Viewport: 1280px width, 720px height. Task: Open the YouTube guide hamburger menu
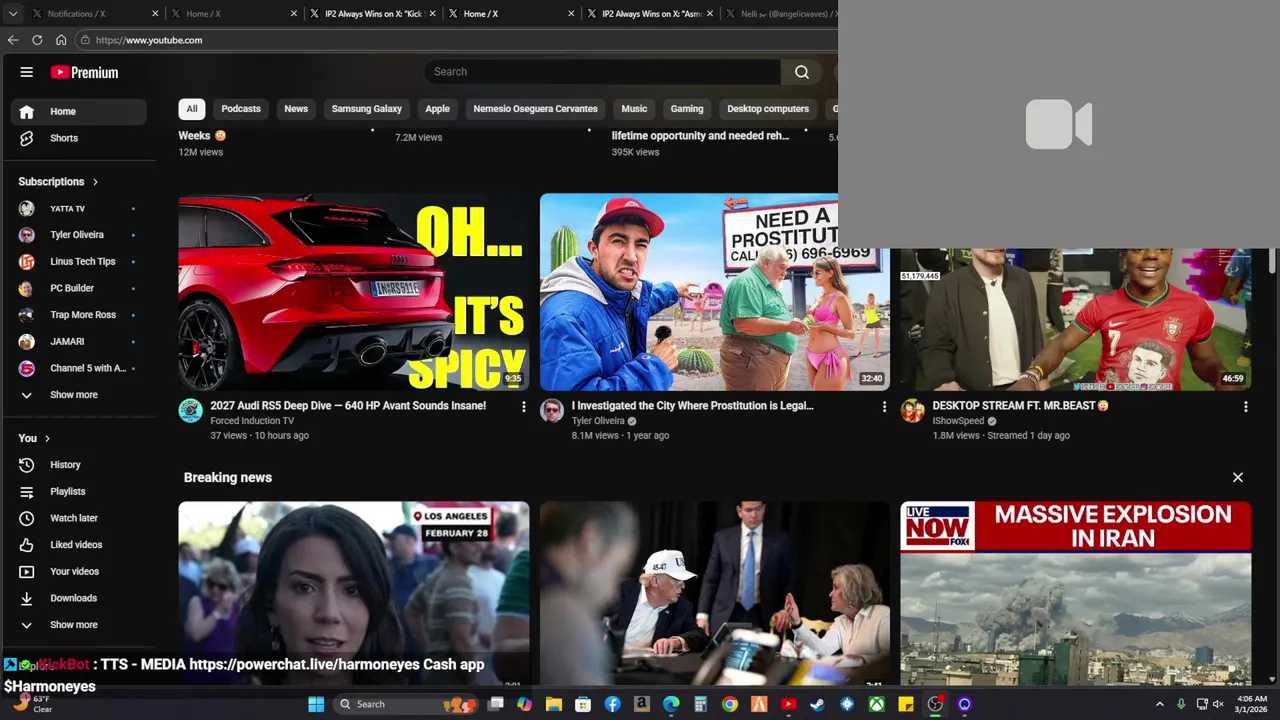point(27,72)
